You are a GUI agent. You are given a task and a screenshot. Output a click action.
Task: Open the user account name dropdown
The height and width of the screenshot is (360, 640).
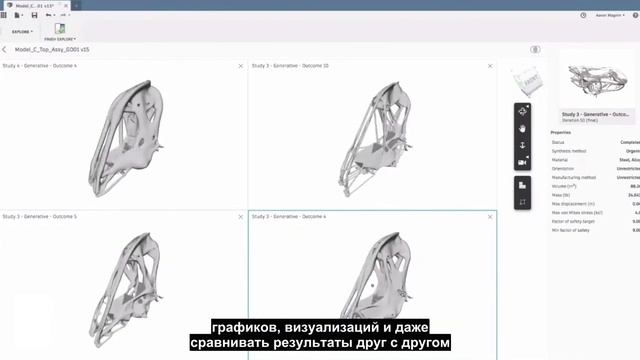click(610, 15)
